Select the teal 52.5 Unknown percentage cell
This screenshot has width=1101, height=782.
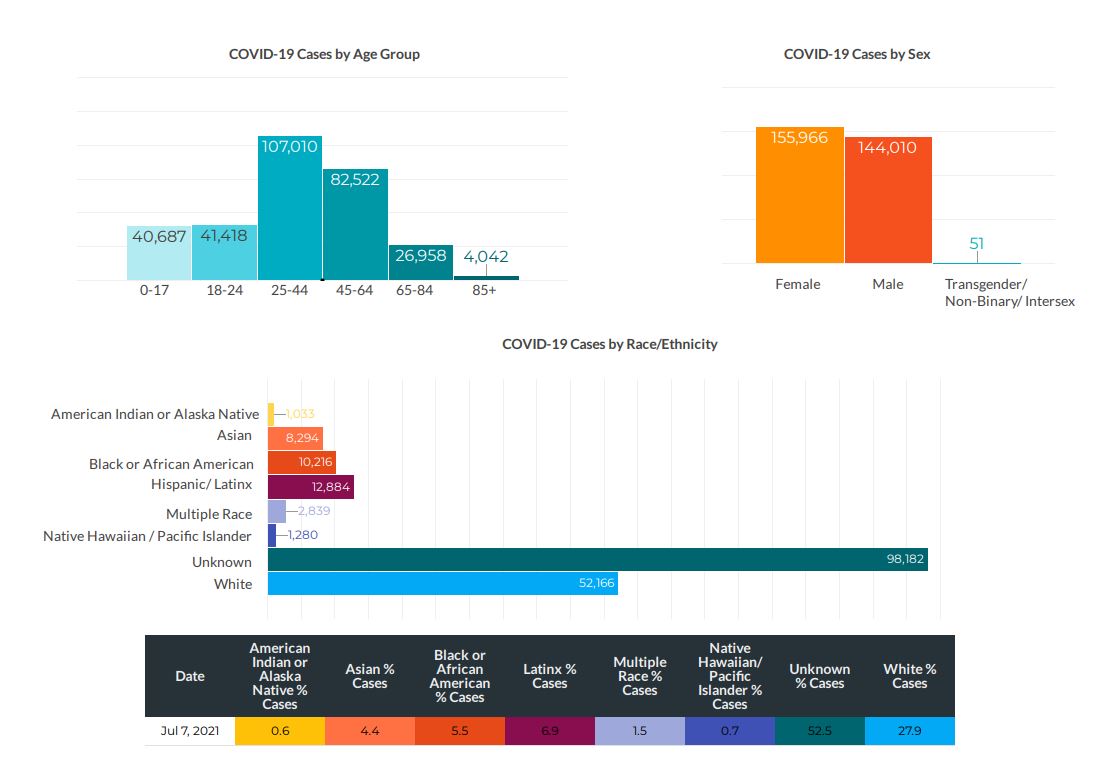819,731
